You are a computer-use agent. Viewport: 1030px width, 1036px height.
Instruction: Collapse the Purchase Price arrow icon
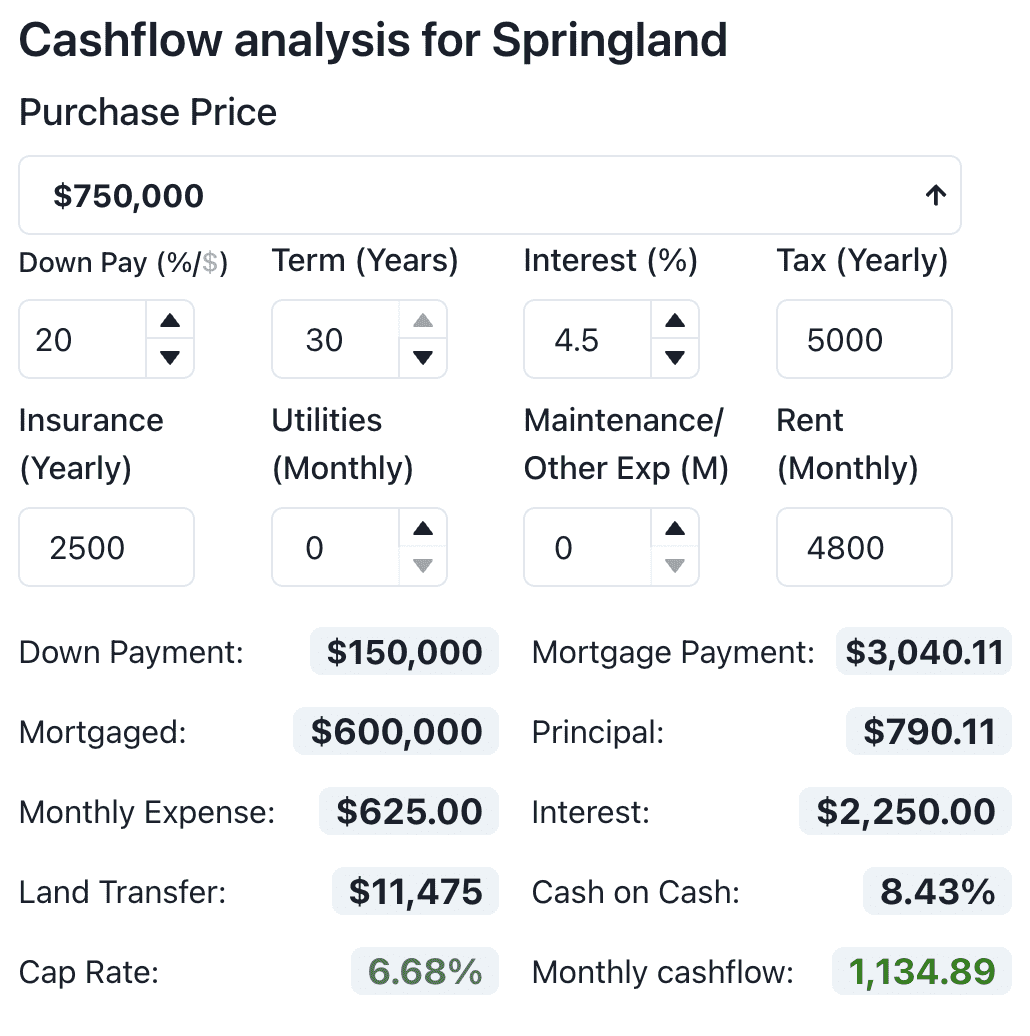tap(935, 196)
